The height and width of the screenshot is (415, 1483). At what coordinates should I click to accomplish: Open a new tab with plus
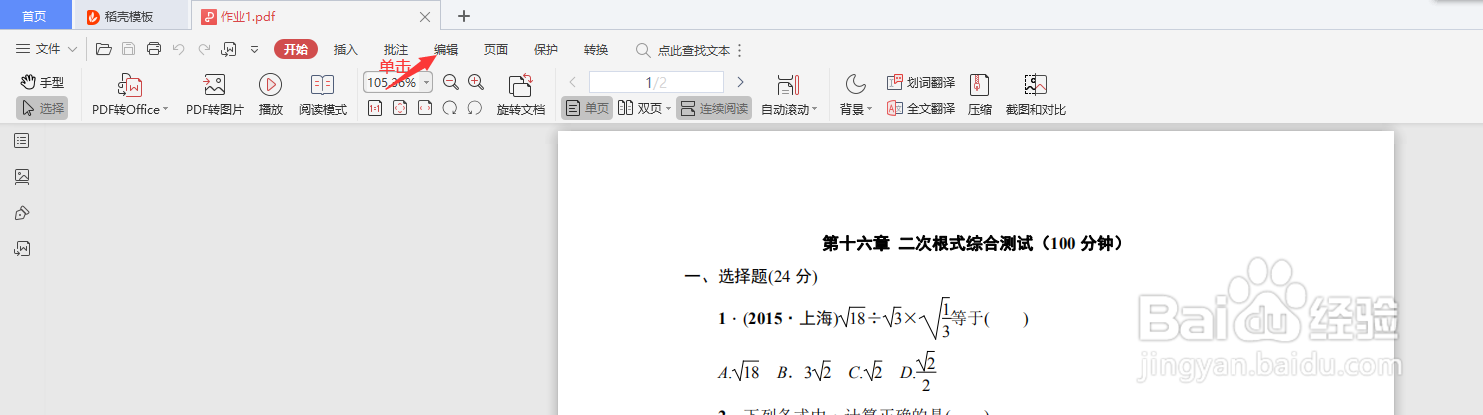coord(463,16)
